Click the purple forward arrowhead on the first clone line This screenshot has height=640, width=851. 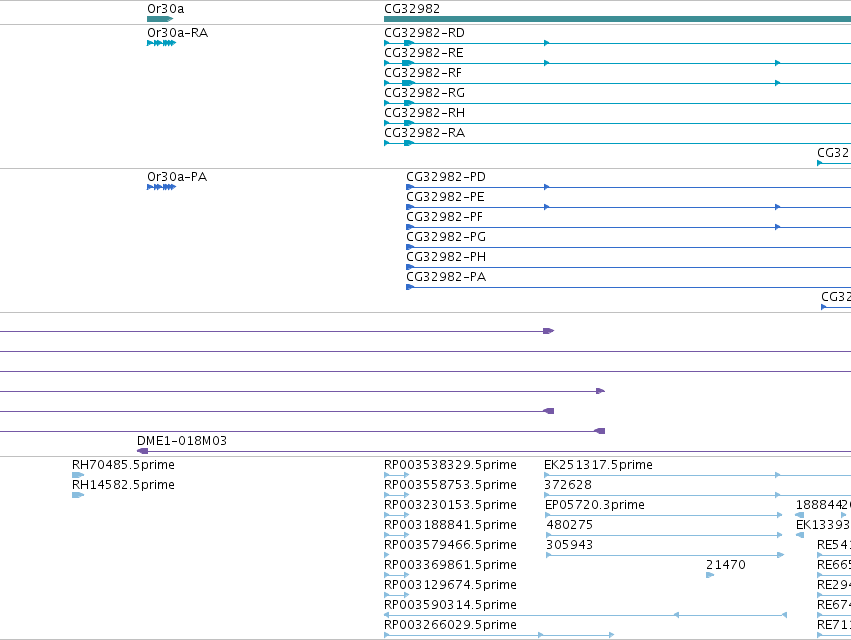[549, 331]
